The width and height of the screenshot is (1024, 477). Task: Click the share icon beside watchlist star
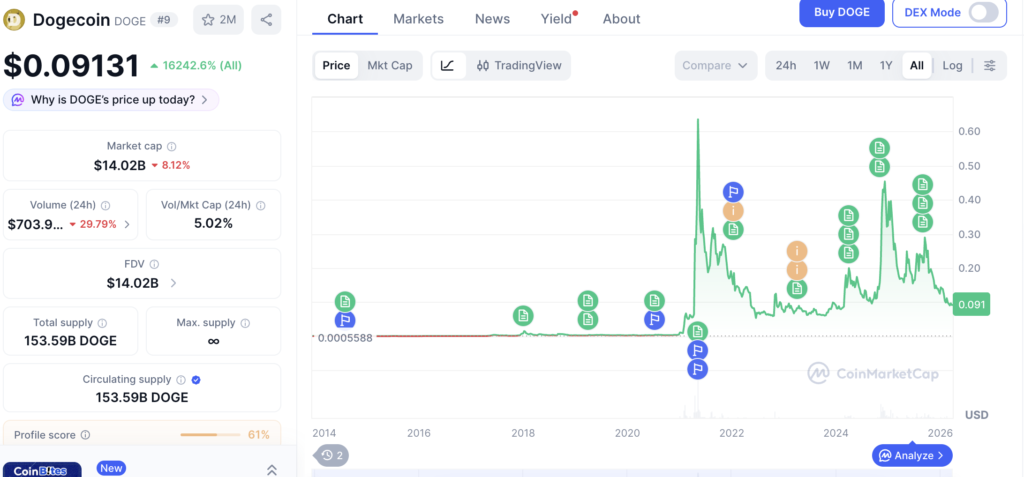point(265,19)
